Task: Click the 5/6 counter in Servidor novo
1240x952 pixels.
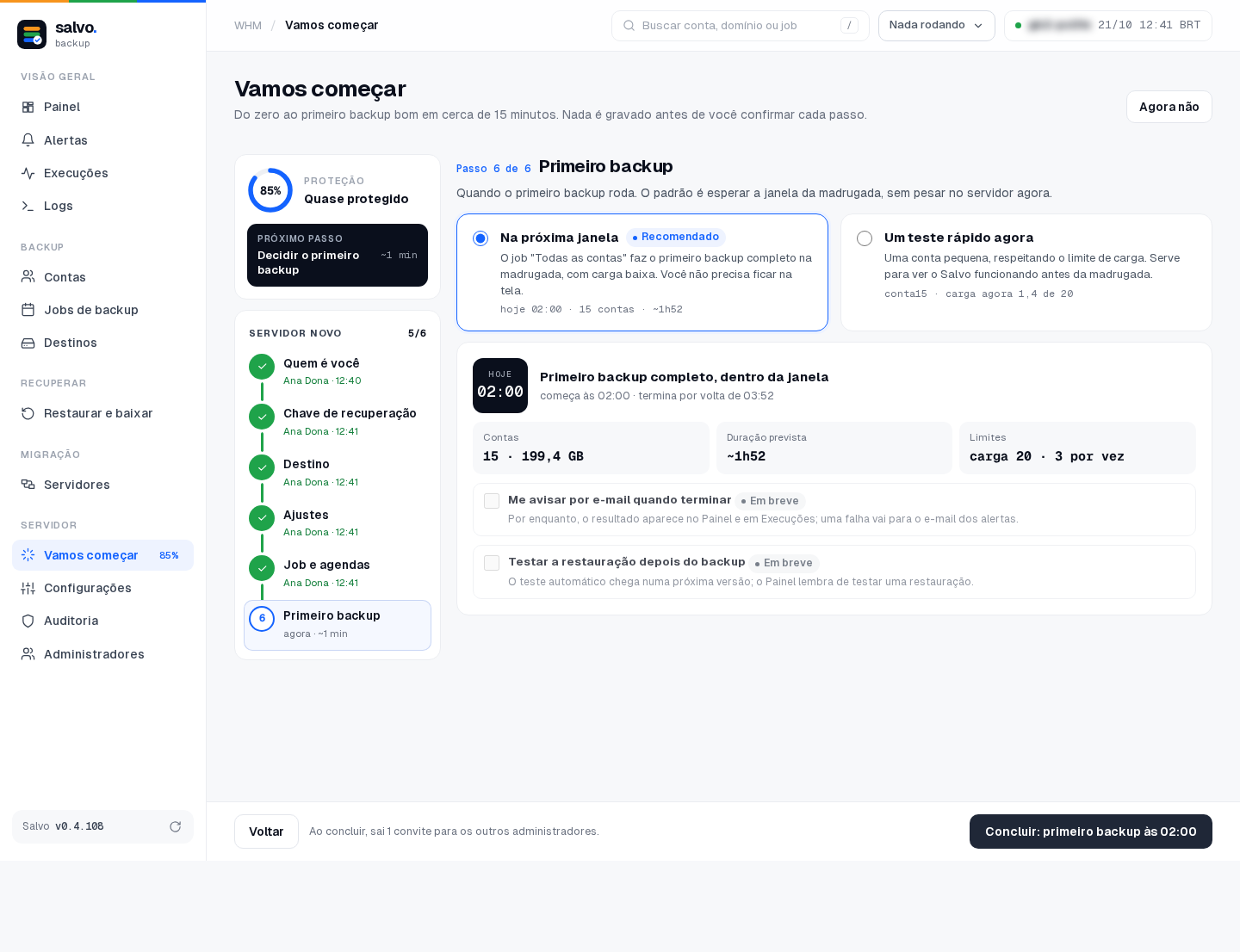Action: [x=417, y=333]
